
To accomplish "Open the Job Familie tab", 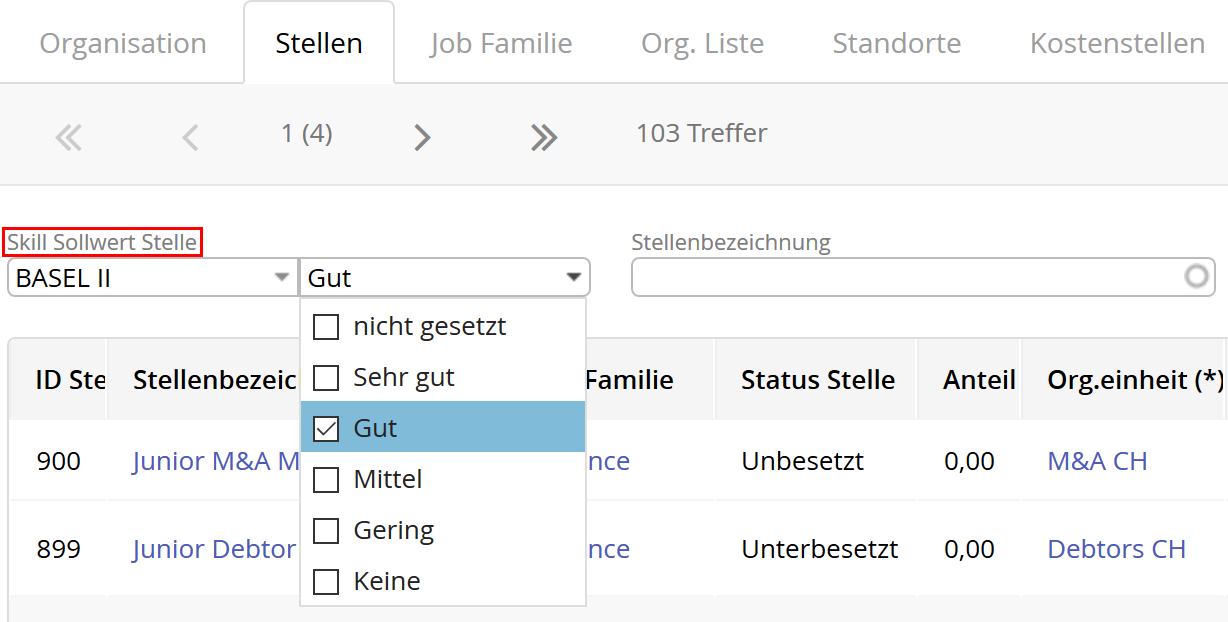I will 501,44.
